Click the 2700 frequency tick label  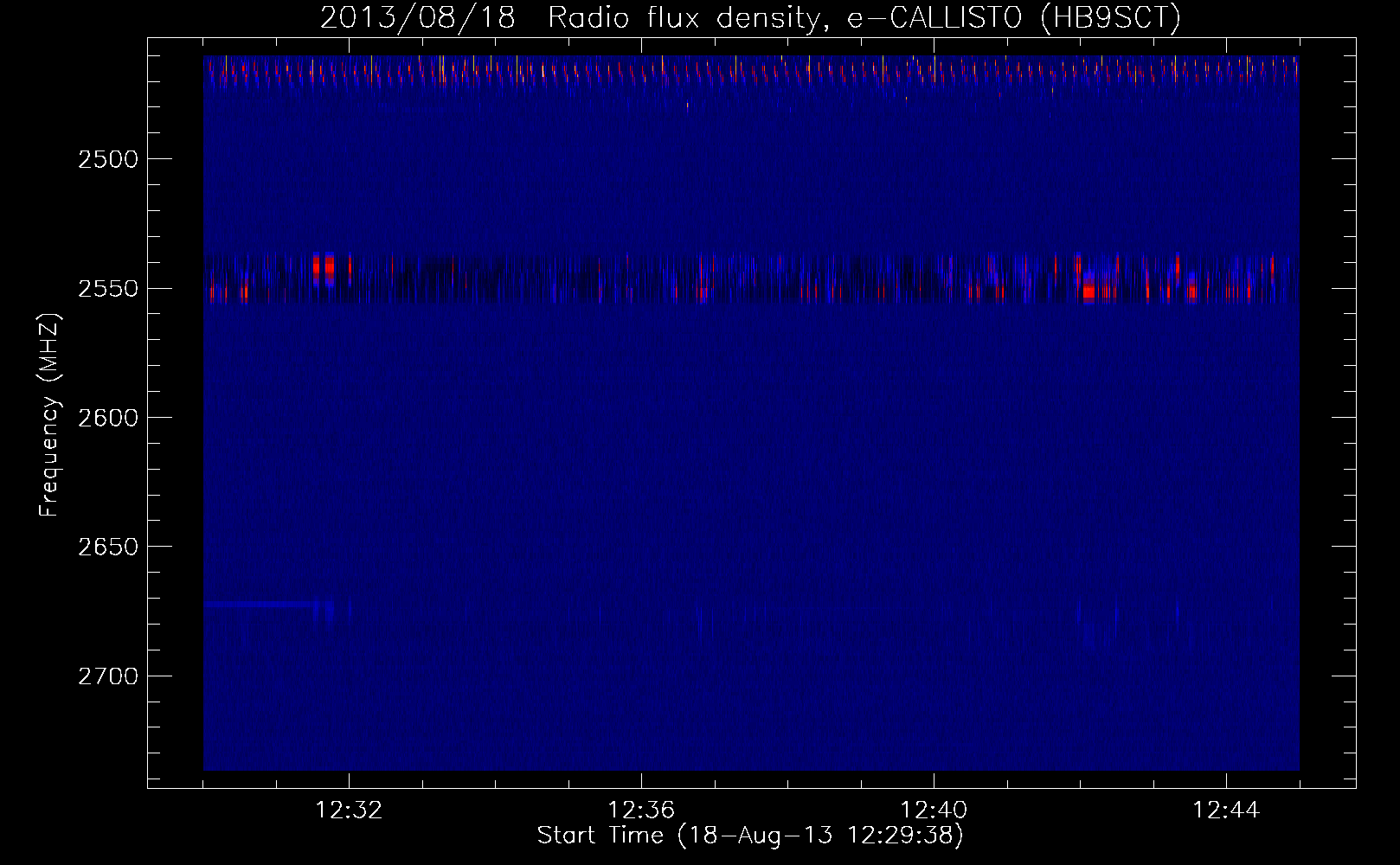[108, 676]
